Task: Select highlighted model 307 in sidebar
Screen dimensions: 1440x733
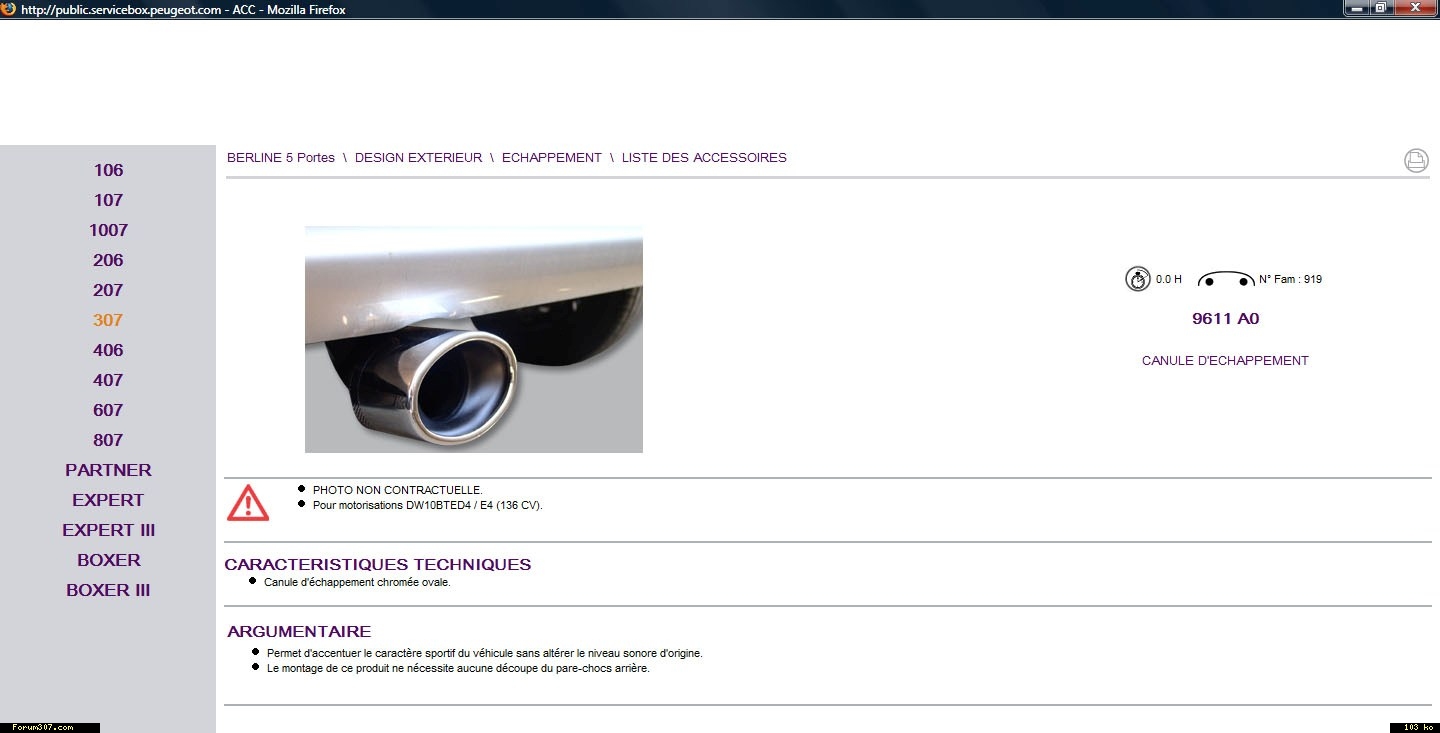Action: (108, 320)
